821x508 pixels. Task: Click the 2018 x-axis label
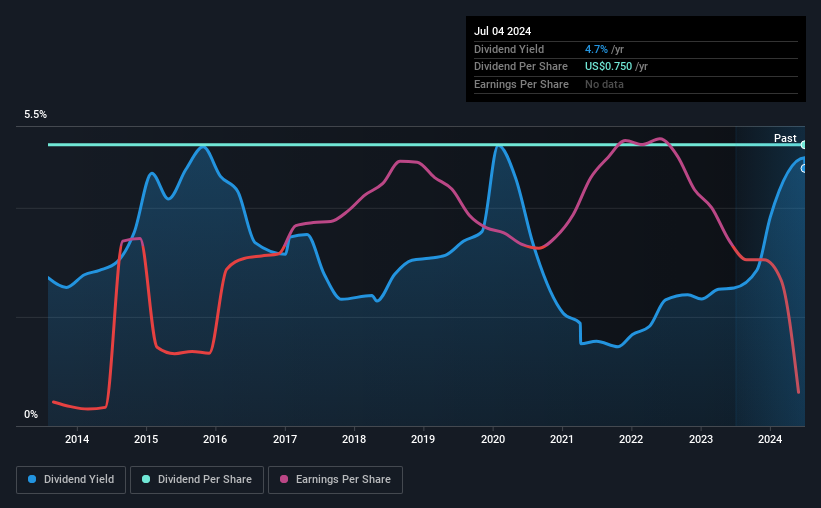(x=354, y=439)
